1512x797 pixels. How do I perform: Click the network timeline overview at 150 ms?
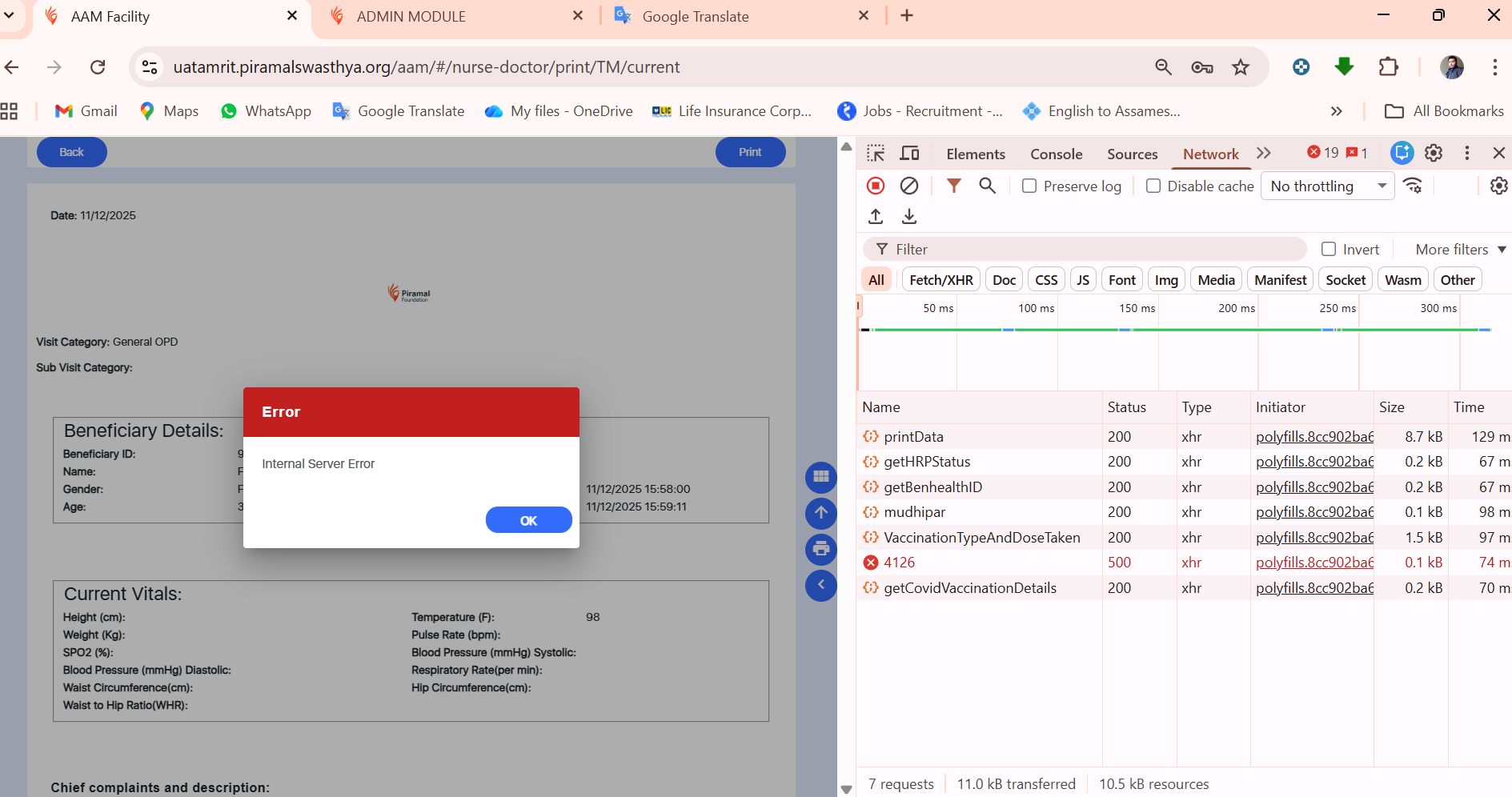pyautogui.click(x=1137, y=344)
